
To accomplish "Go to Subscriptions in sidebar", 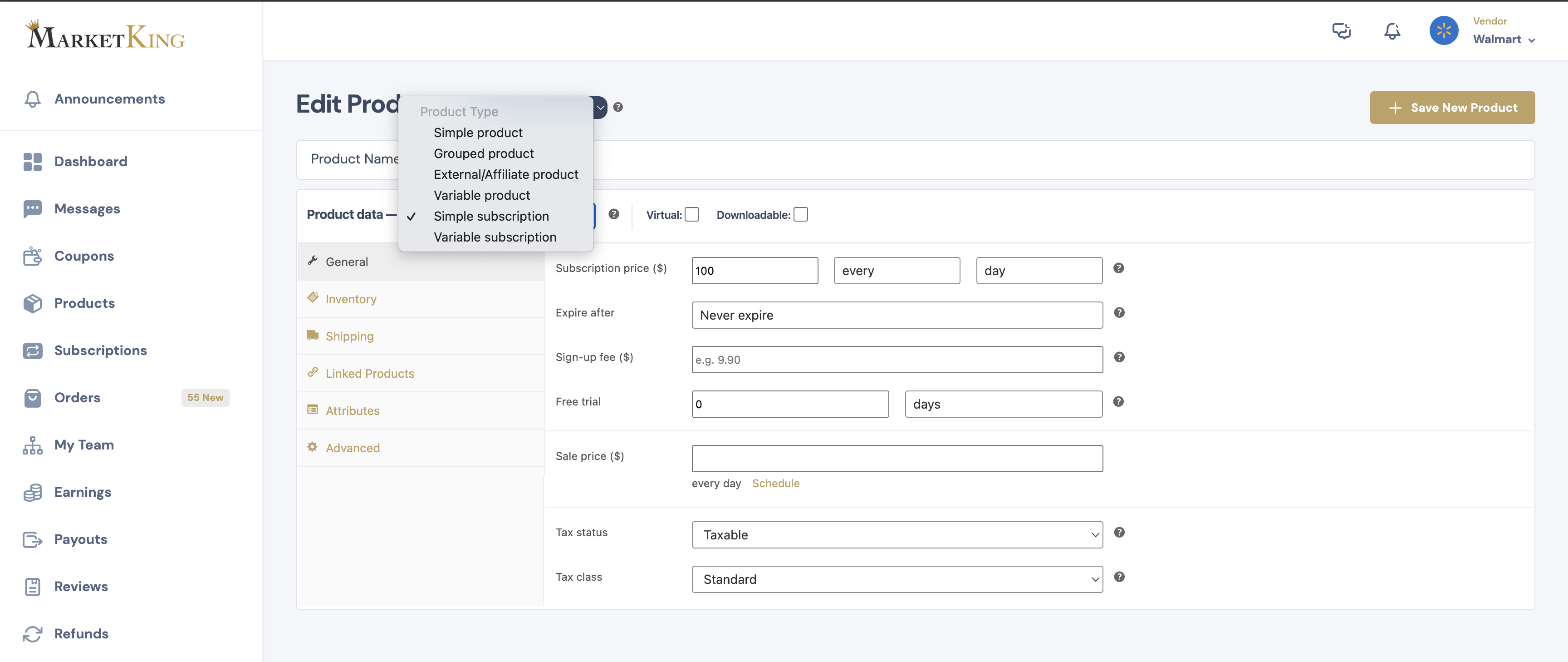I will click(x=100, y=351).
